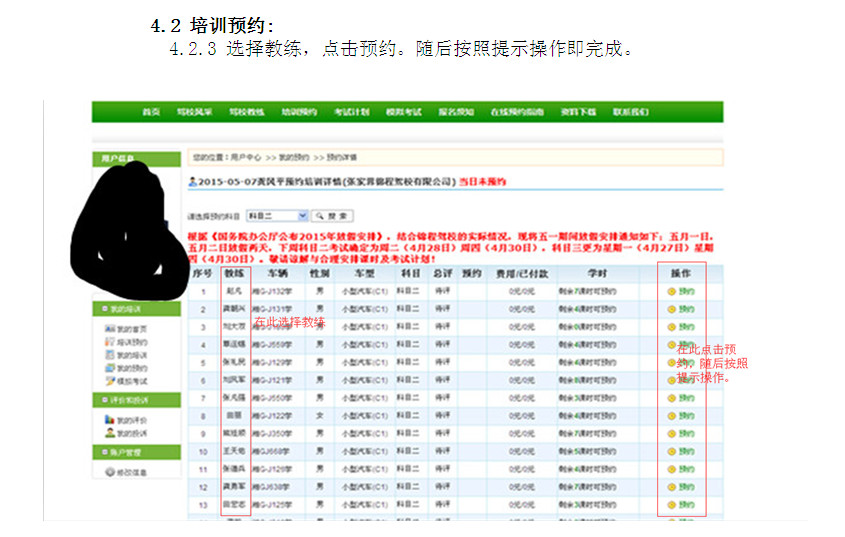Select 资料下载 in the top menu
Viewport: 845px width, 537px height.
[x=578, y=112]
